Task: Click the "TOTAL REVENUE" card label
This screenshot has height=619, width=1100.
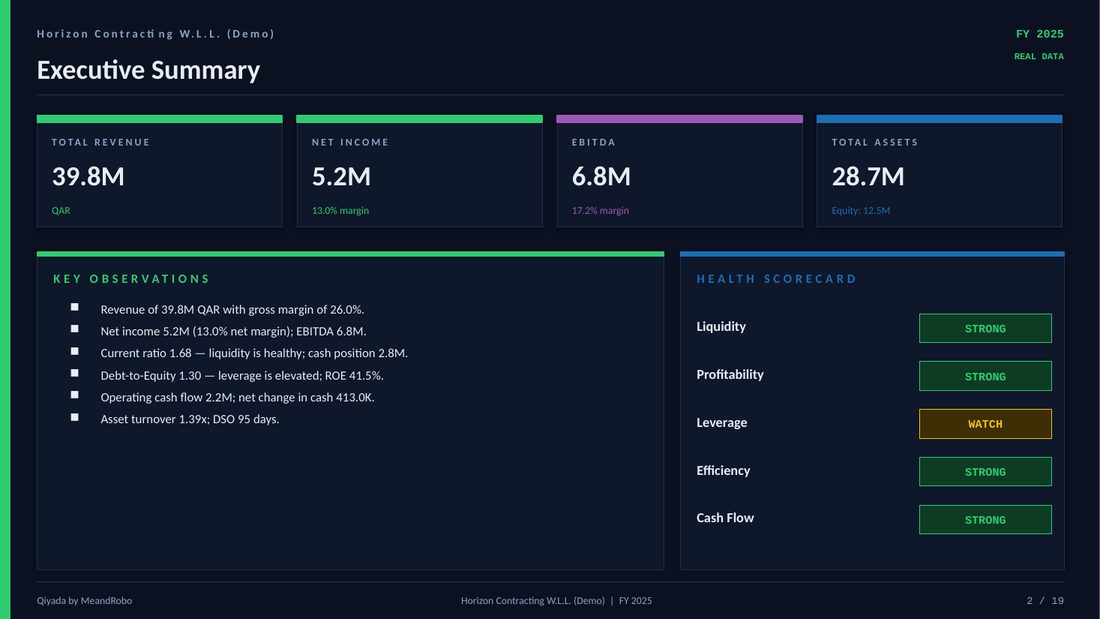Action: [x=101, y=142]
